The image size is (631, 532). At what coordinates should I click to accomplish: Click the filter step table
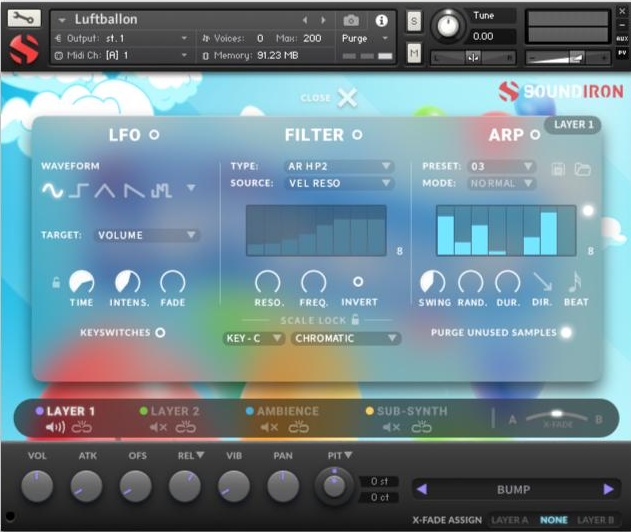pos(316,230)
